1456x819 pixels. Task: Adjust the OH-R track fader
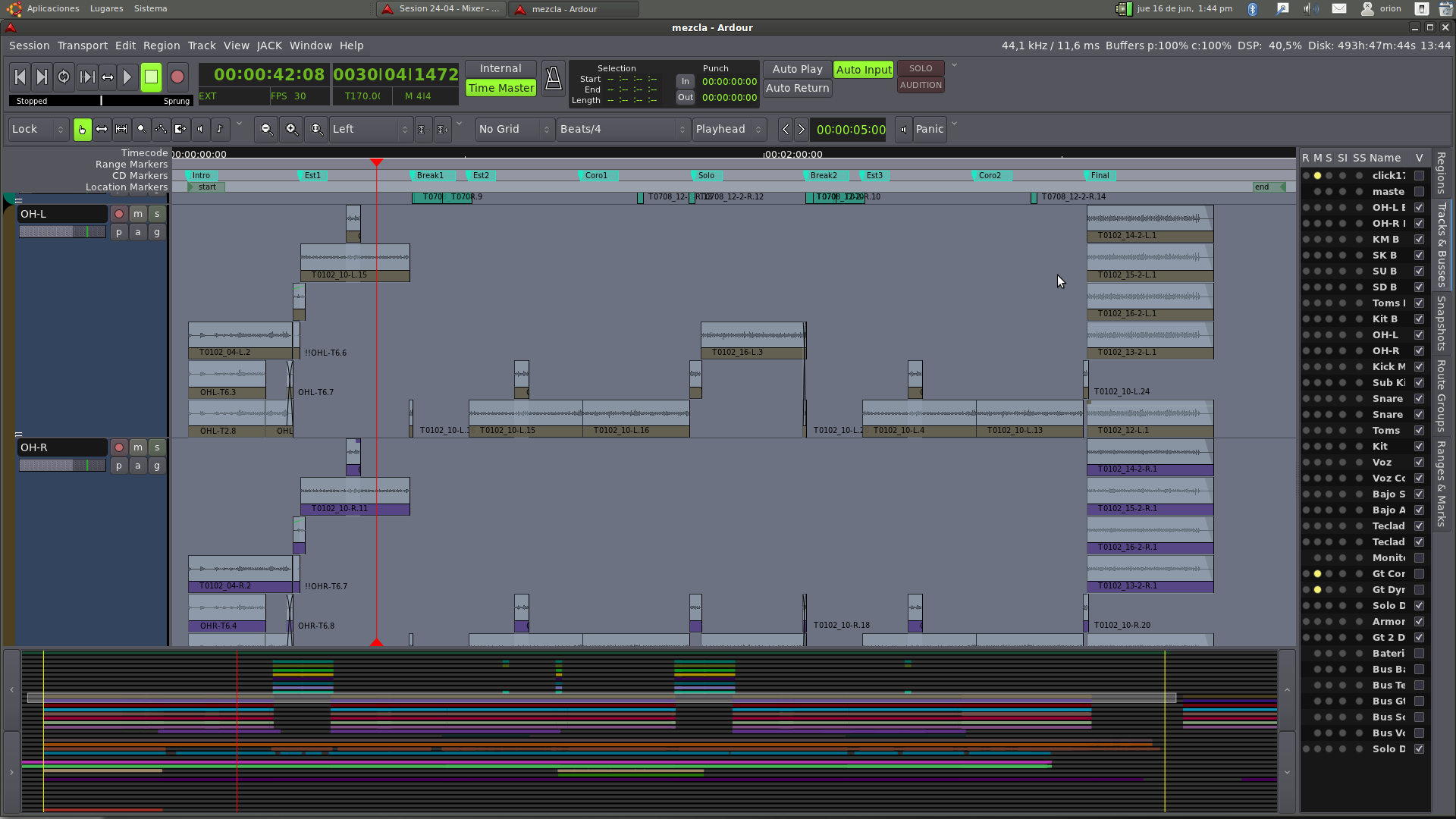pos(62,465)
